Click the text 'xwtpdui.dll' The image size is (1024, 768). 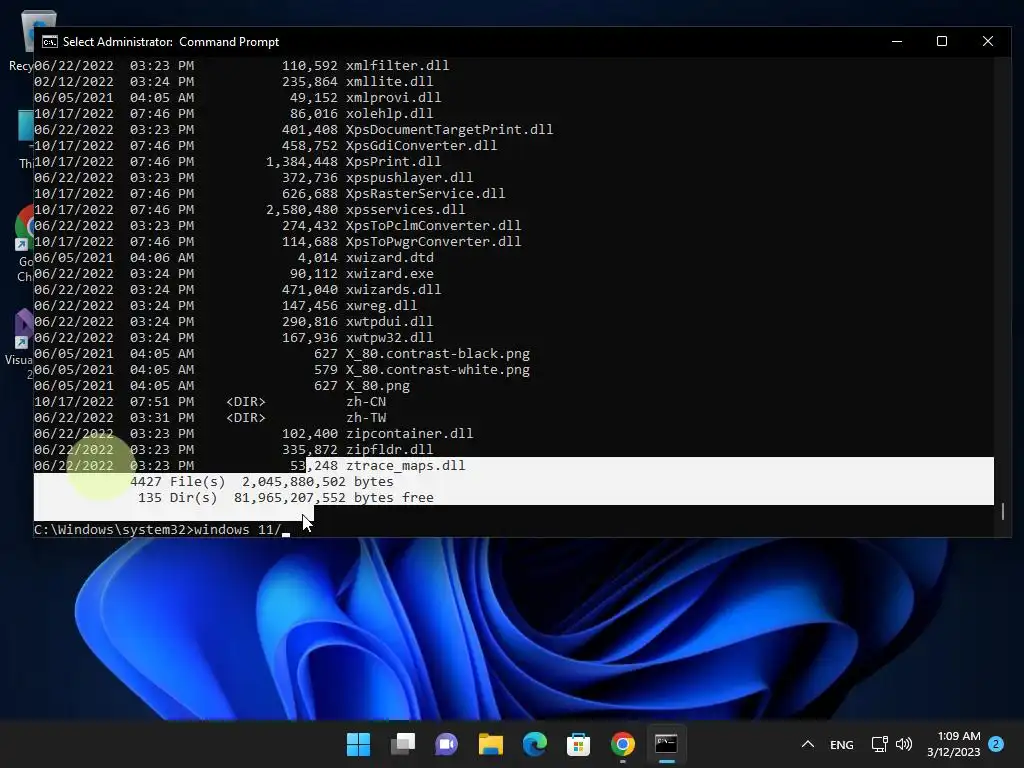click(389, 321)
